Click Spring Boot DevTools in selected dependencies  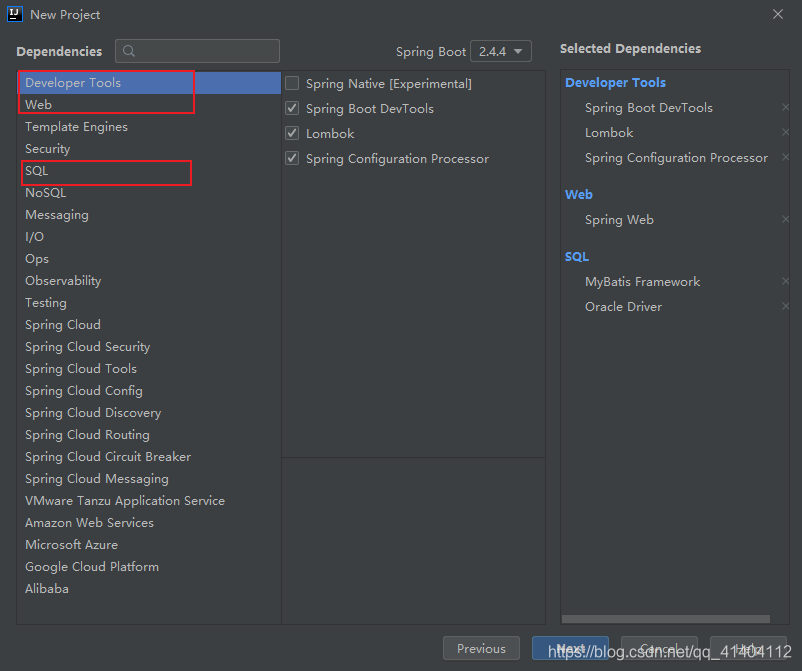649,107
